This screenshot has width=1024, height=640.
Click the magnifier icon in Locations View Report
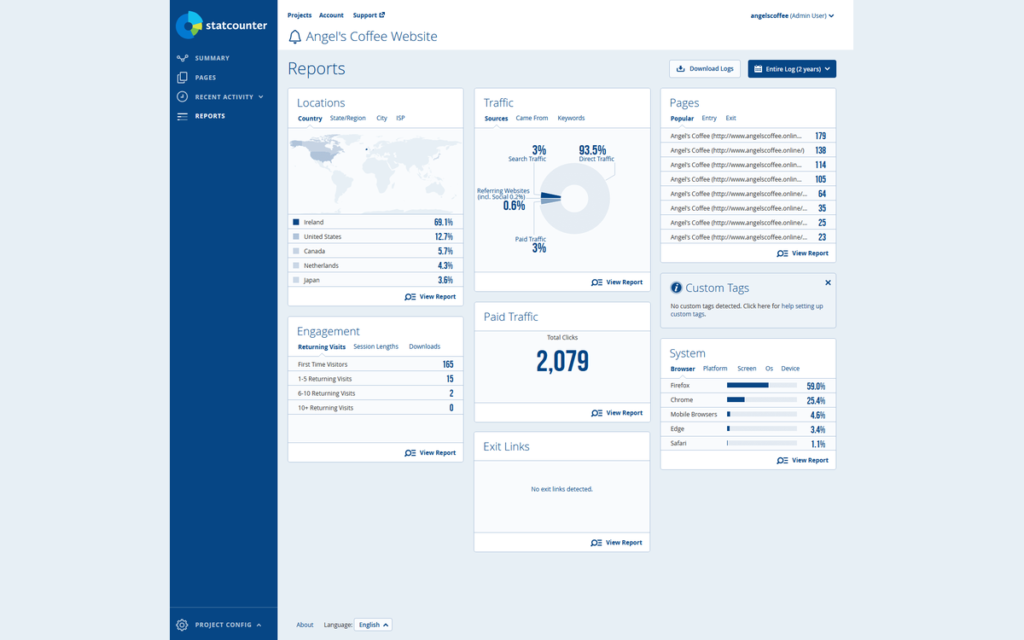[x=409, y=296]
